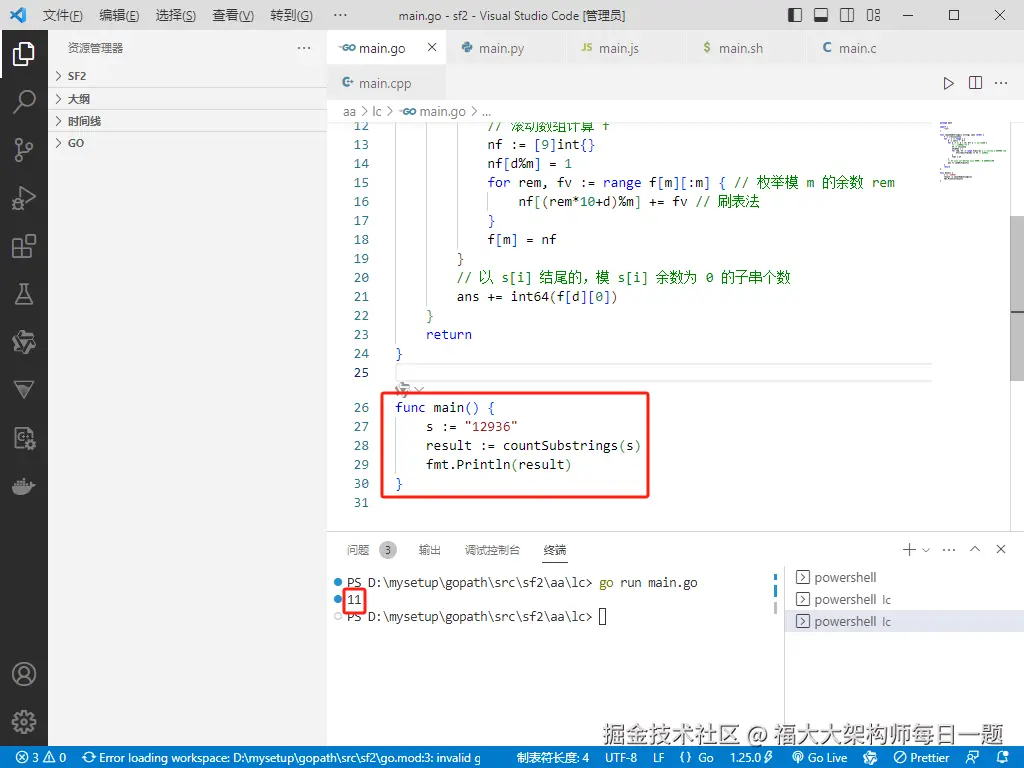This screenshot has height=768, width=1024.
Task: Select the 终端 terminal tab
Action: pyautogui.click(x=555, y=550)
